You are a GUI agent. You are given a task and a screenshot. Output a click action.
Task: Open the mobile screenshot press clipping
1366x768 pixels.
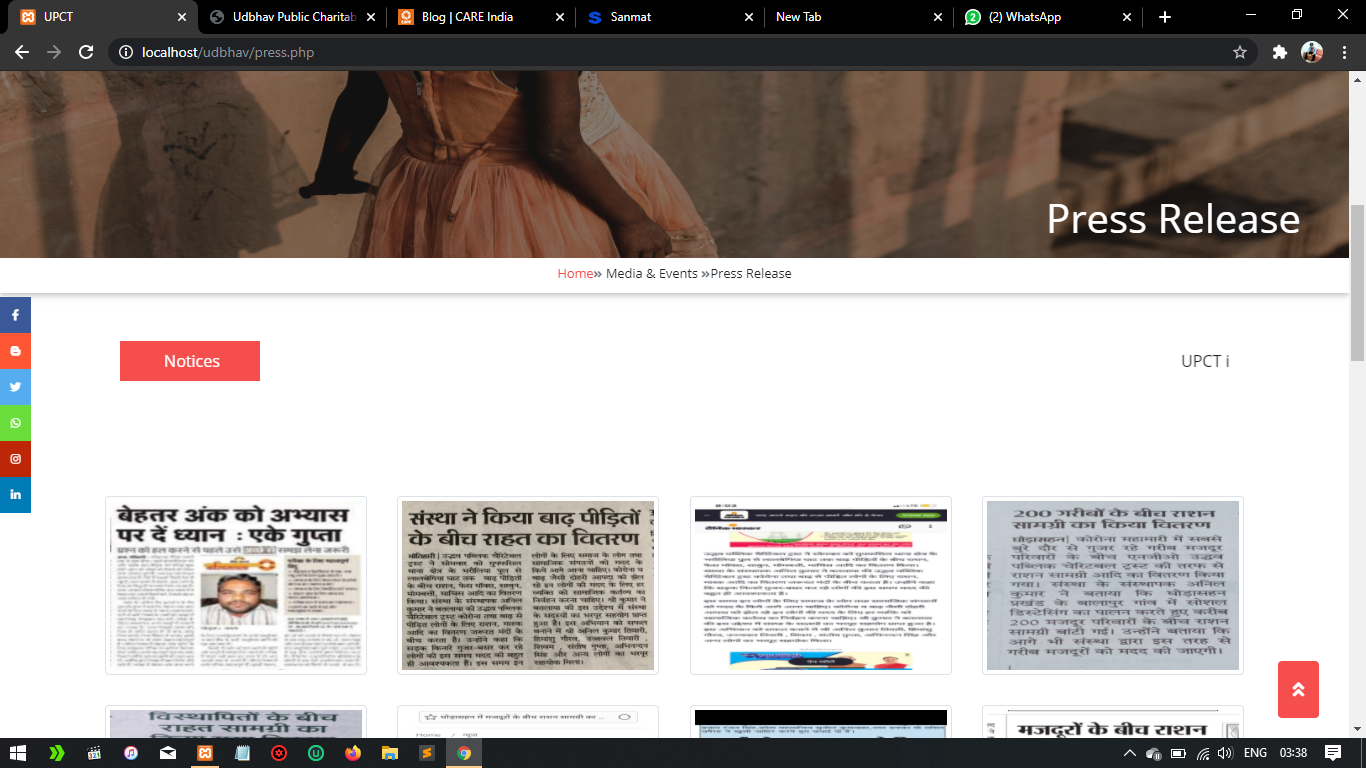pyautogui.click(x=821, y=585)
